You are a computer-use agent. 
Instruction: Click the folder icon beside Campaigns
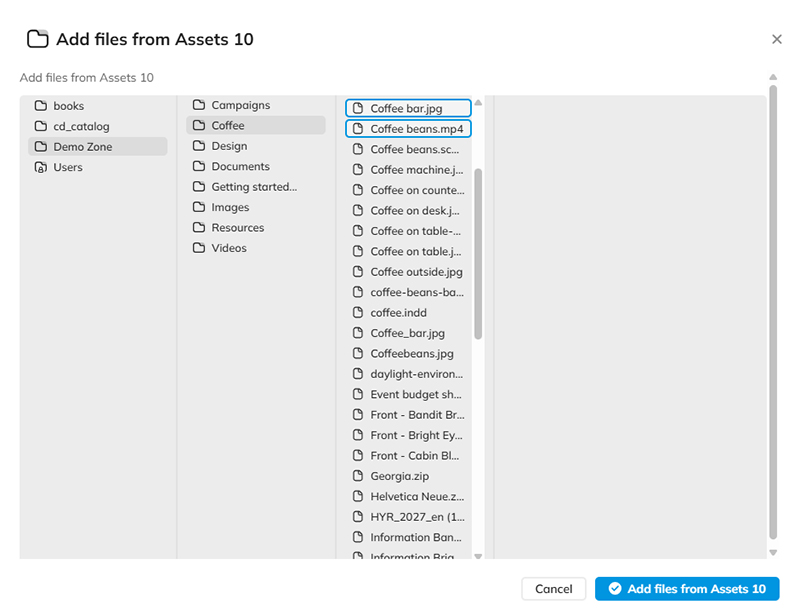tap(198, 105)
